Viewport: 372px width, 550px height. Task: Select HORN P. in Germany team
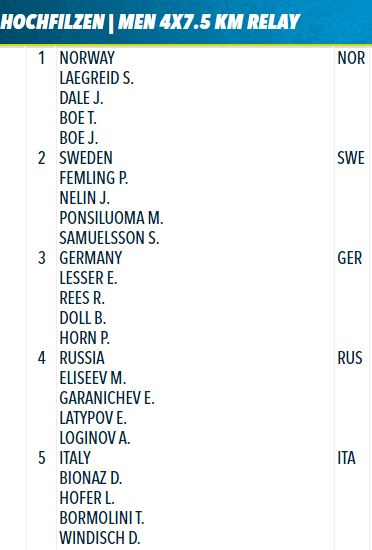tap(84, 338)
